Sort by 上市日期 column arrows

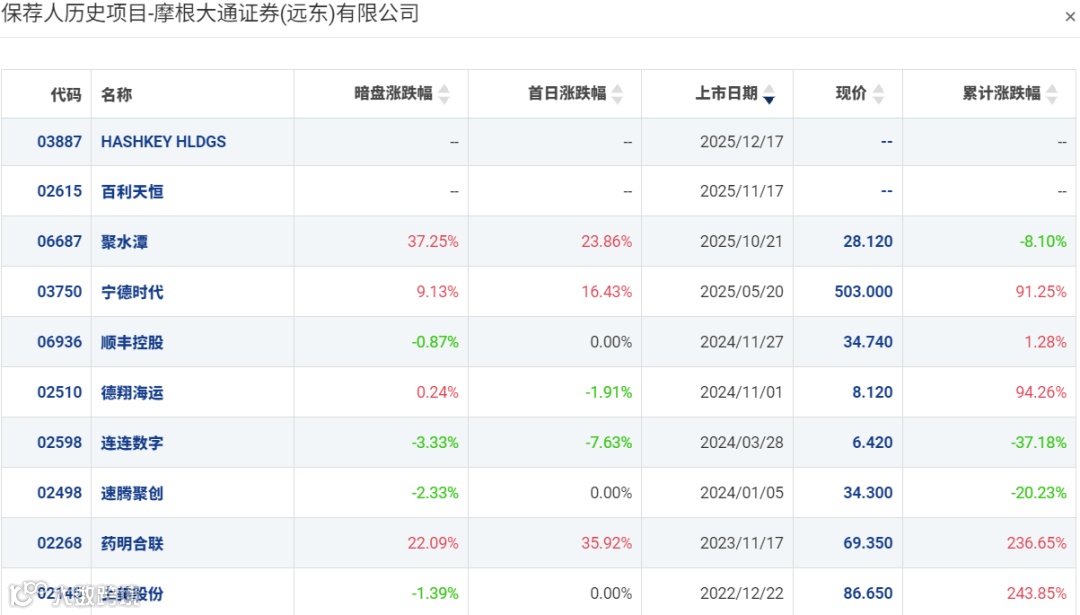click(x=769, y=94)
